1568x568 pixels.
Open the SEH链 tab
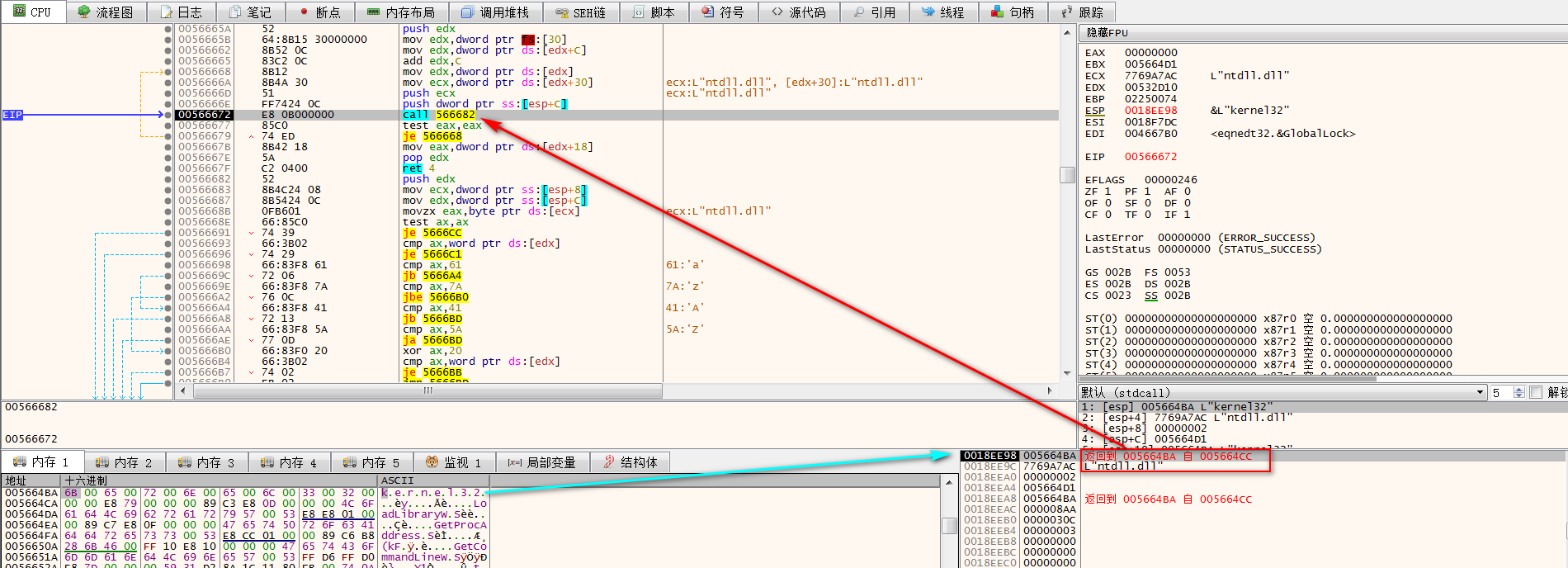[x=580, y=12]
